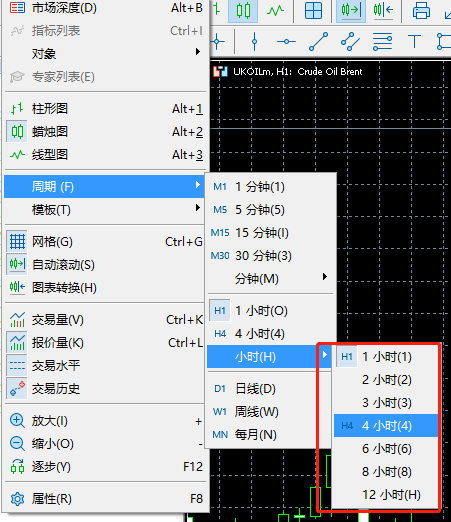The image size is (451, 522).
Task: Select 4 小时(4) in hours submenu
Action: click(386, 426)
